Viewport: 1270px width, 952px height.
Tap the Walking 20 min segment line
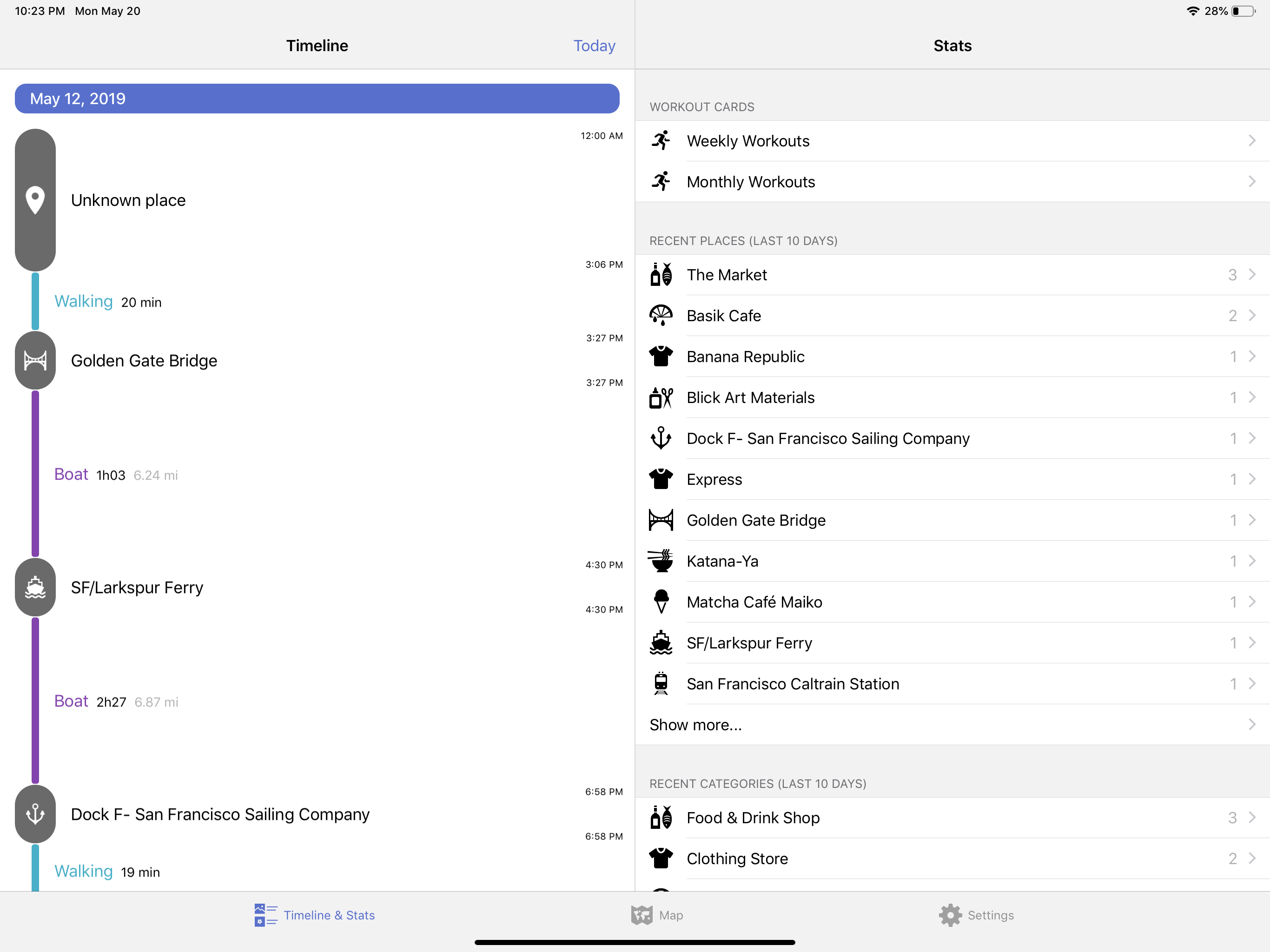pyautogui.click(x=35, y=301)
